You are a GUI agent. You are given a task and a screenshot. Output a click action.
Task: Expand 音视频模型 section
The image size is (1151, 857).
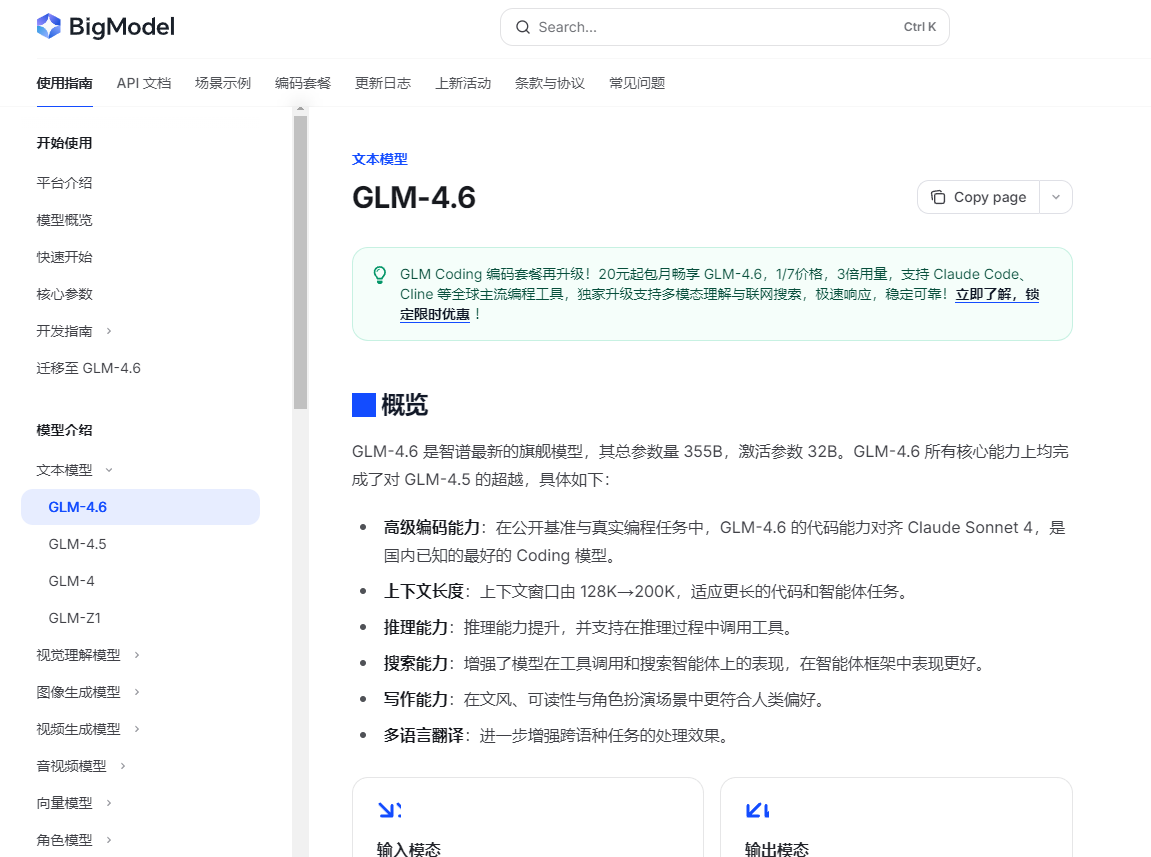click(x=123, y=766)
